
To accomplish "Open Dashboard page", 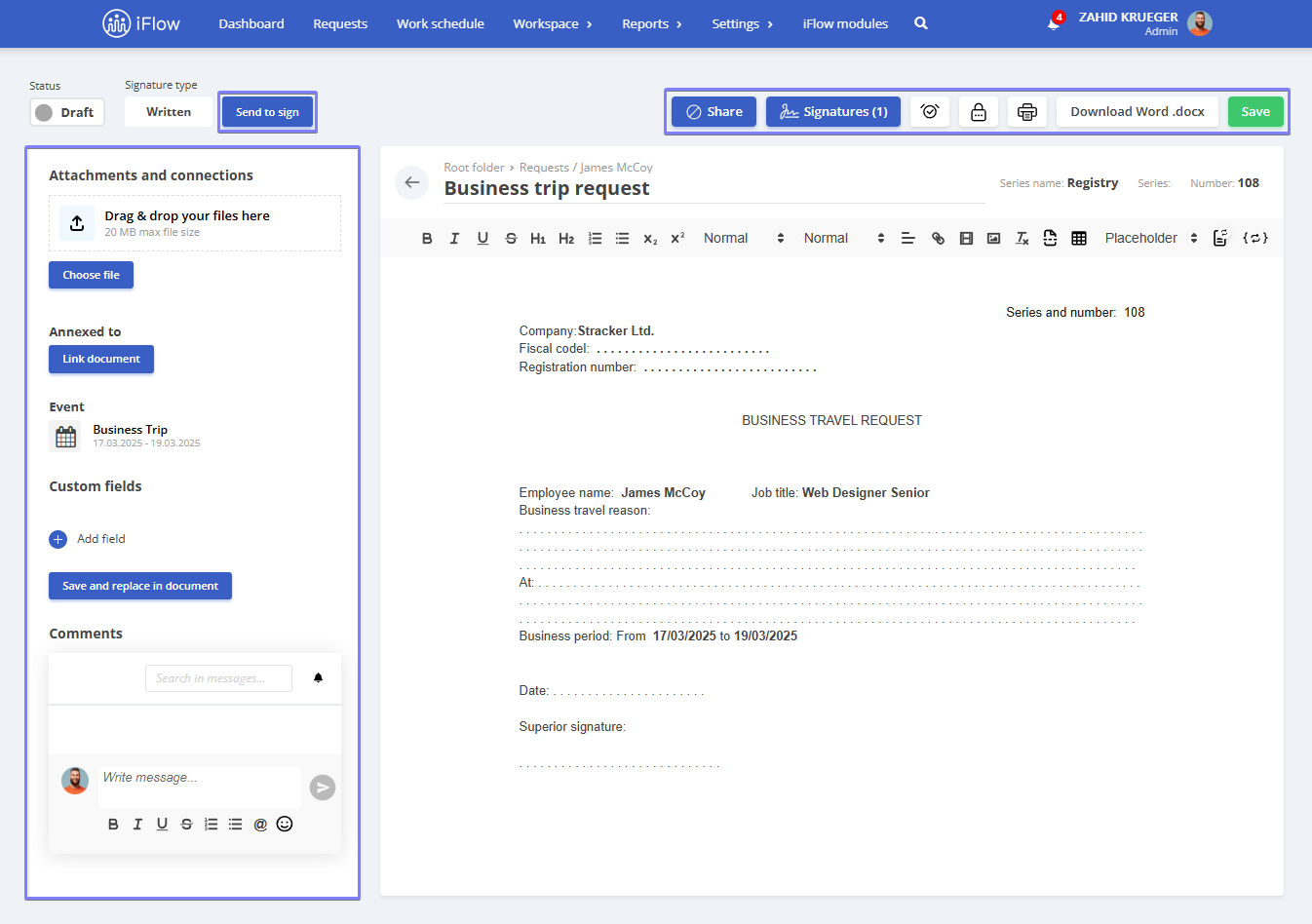I will 251,23.
